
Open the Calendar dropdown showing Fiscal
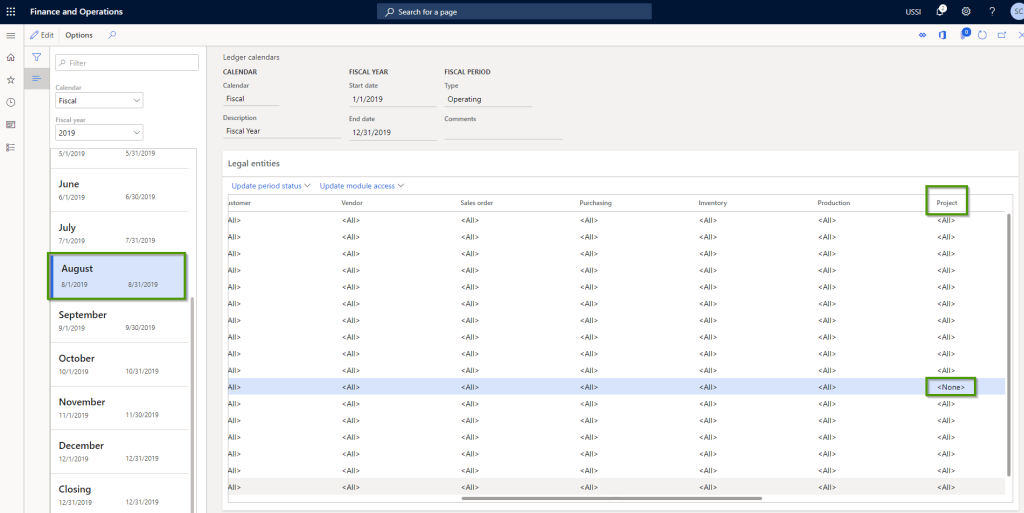[99, 100]
